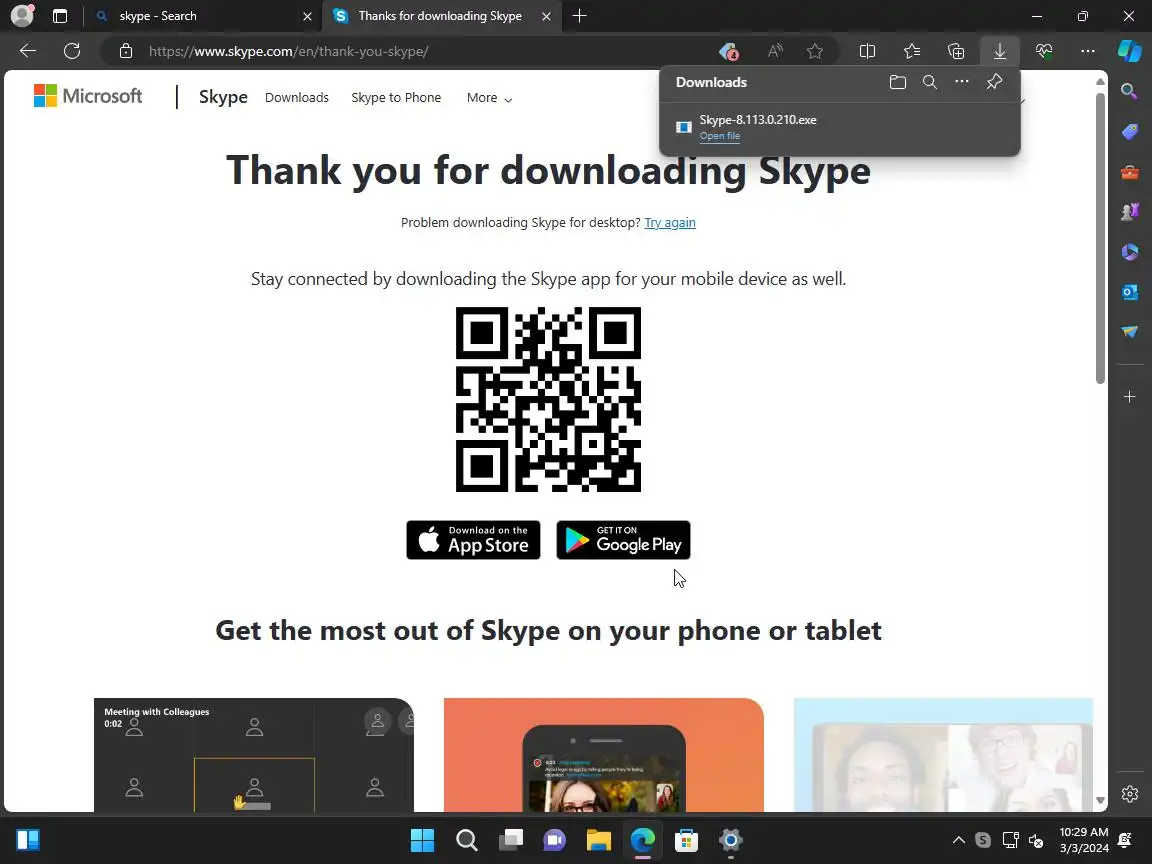Click the Microsoft logo

click(x=88, y=96)
